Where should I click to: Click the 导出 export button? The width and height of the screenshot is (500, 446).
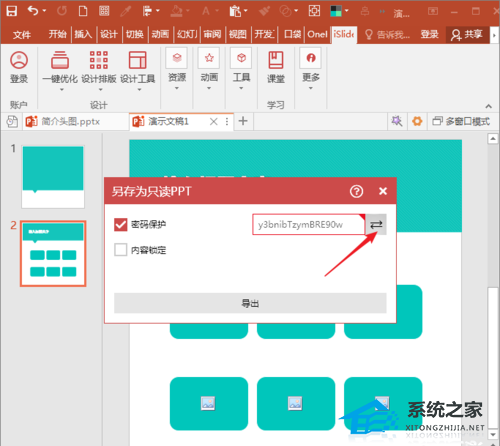coord(250,303)
